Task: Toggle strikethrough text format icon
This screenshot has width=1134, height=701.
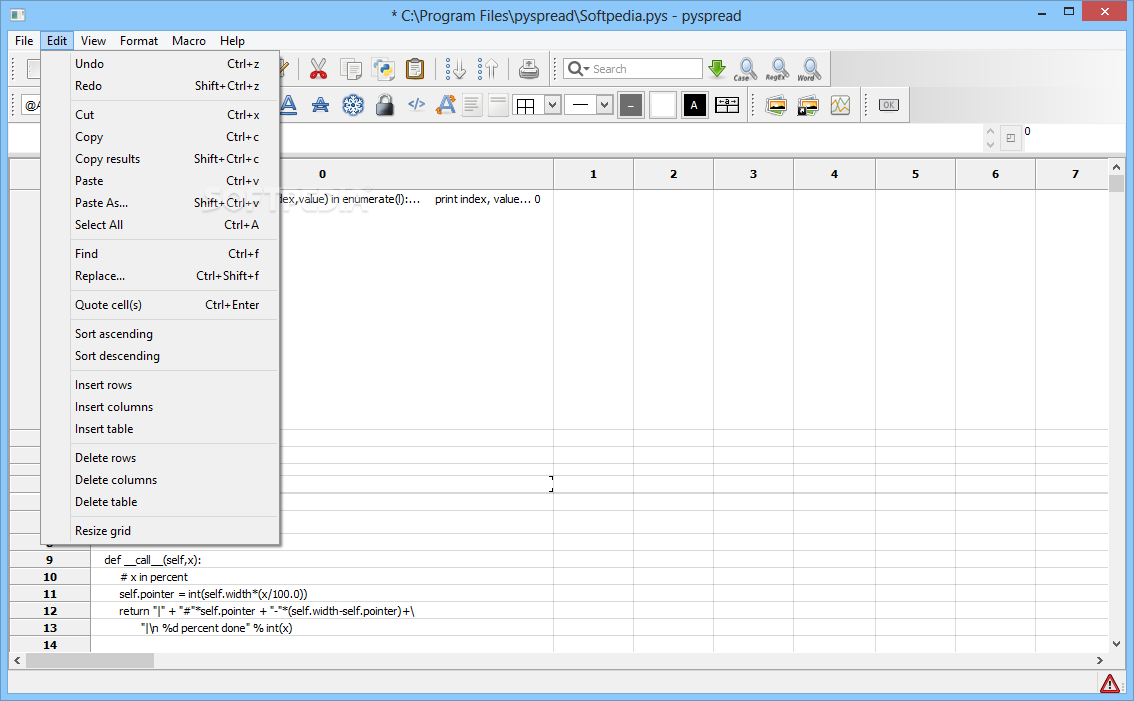Action: pos(320,105)
